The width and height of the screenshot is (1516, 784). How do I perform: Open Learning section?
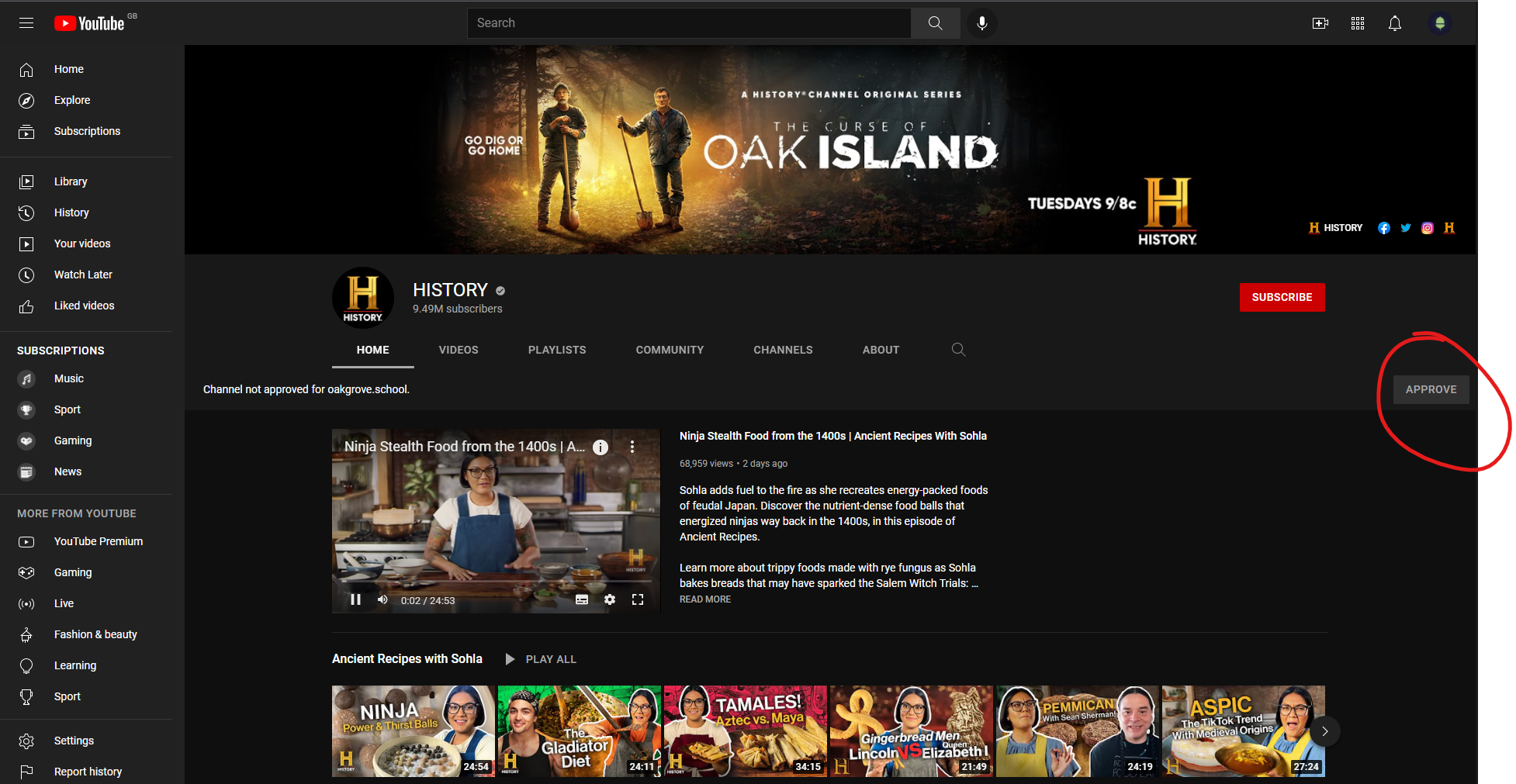(86, 665)
